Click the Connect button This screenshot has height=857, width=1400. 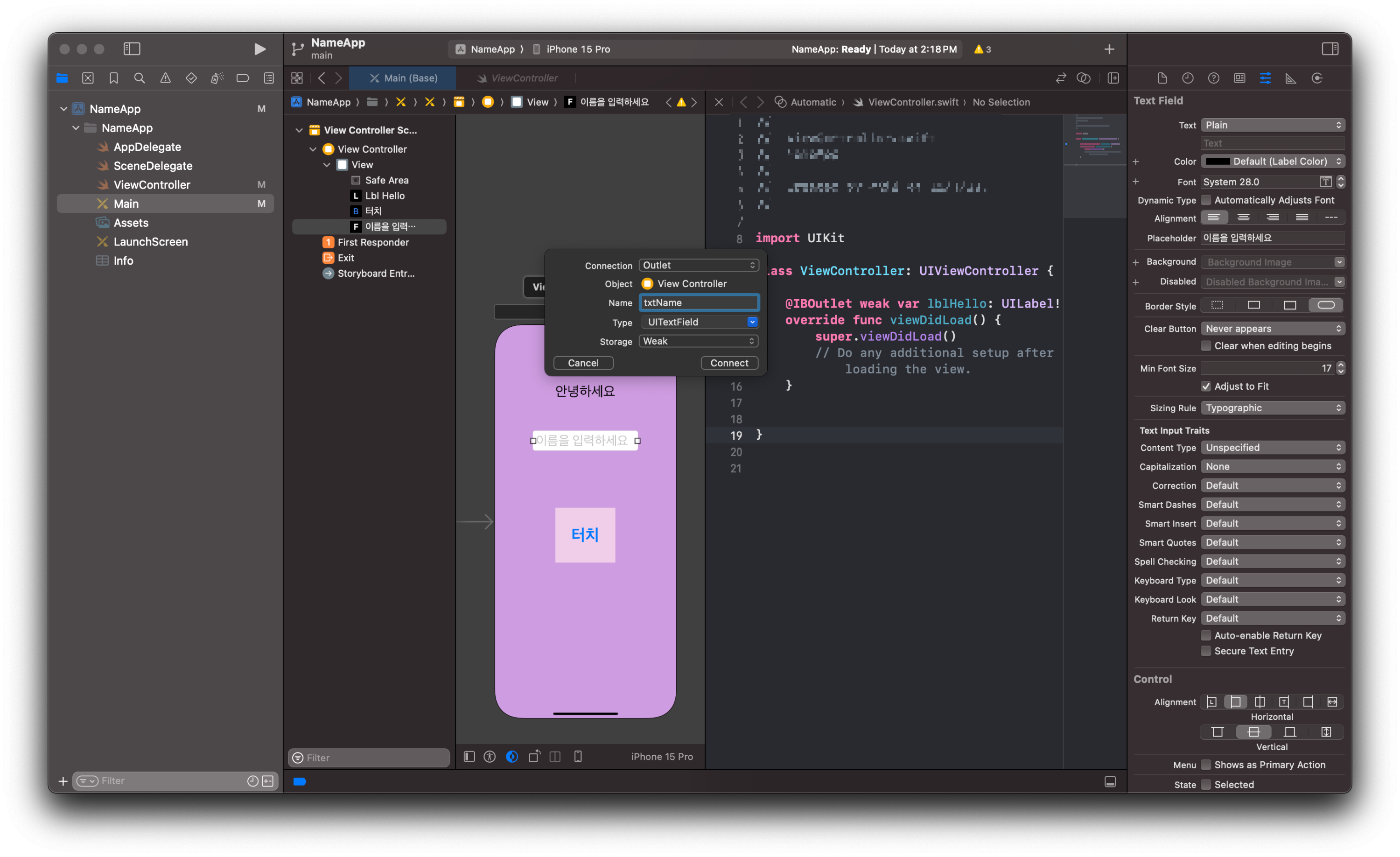[729, 363]
